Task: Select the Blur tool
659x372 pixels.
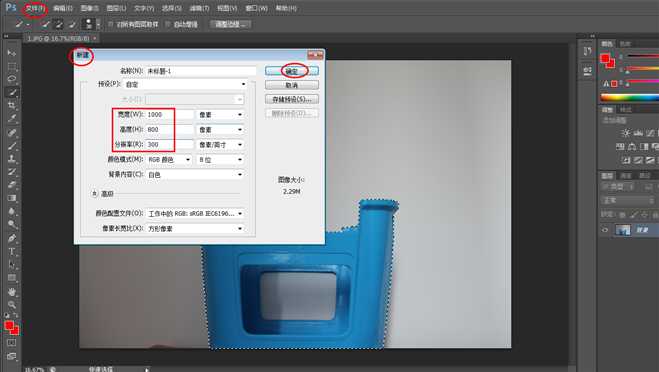Action: tap(12, 211)
